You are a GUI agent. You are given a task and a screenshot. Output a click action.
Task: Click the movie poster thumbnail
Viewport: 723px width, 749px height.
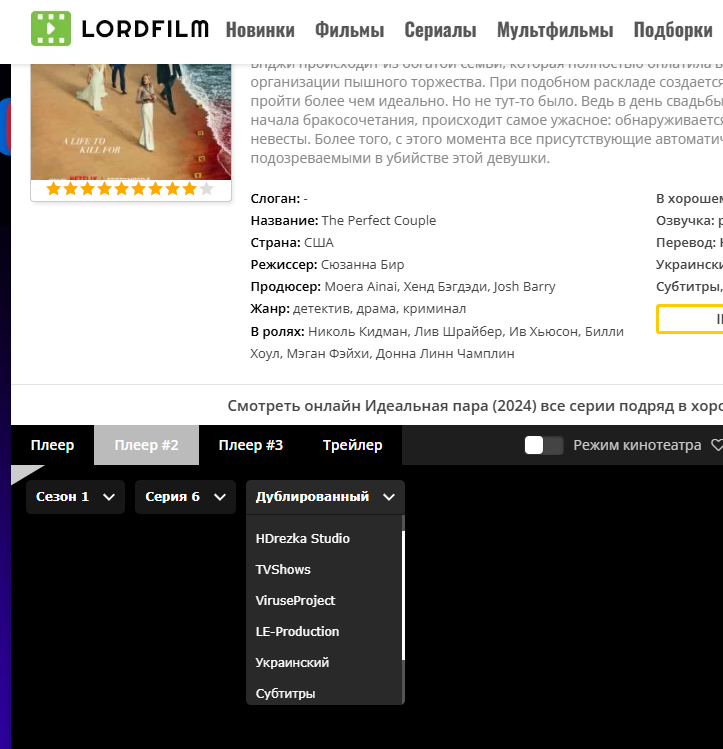click(131, 122)
